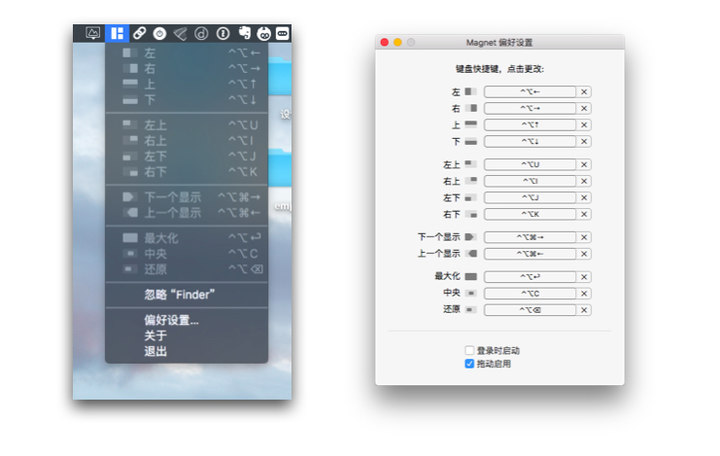This screenshot has height=456, width=720.
Task: Clear the 还原 shortcut with its X button
Action: tap(584, 310)
